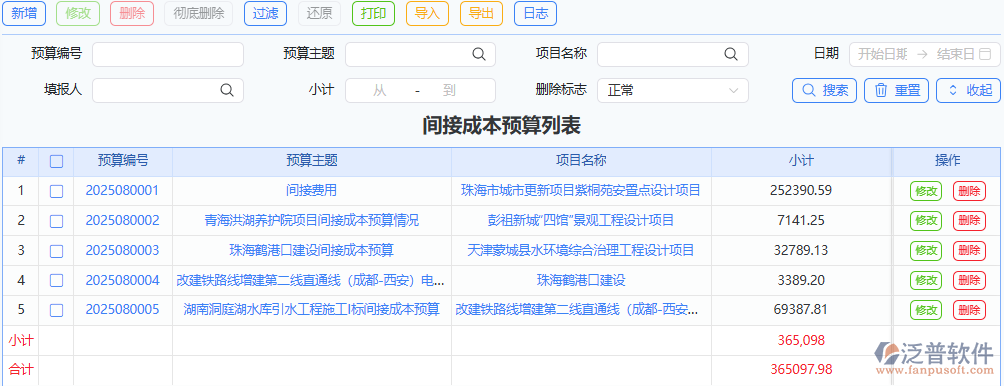Check the box for row 2025080003
The image size is (1004, 386).
pos(56,251)
